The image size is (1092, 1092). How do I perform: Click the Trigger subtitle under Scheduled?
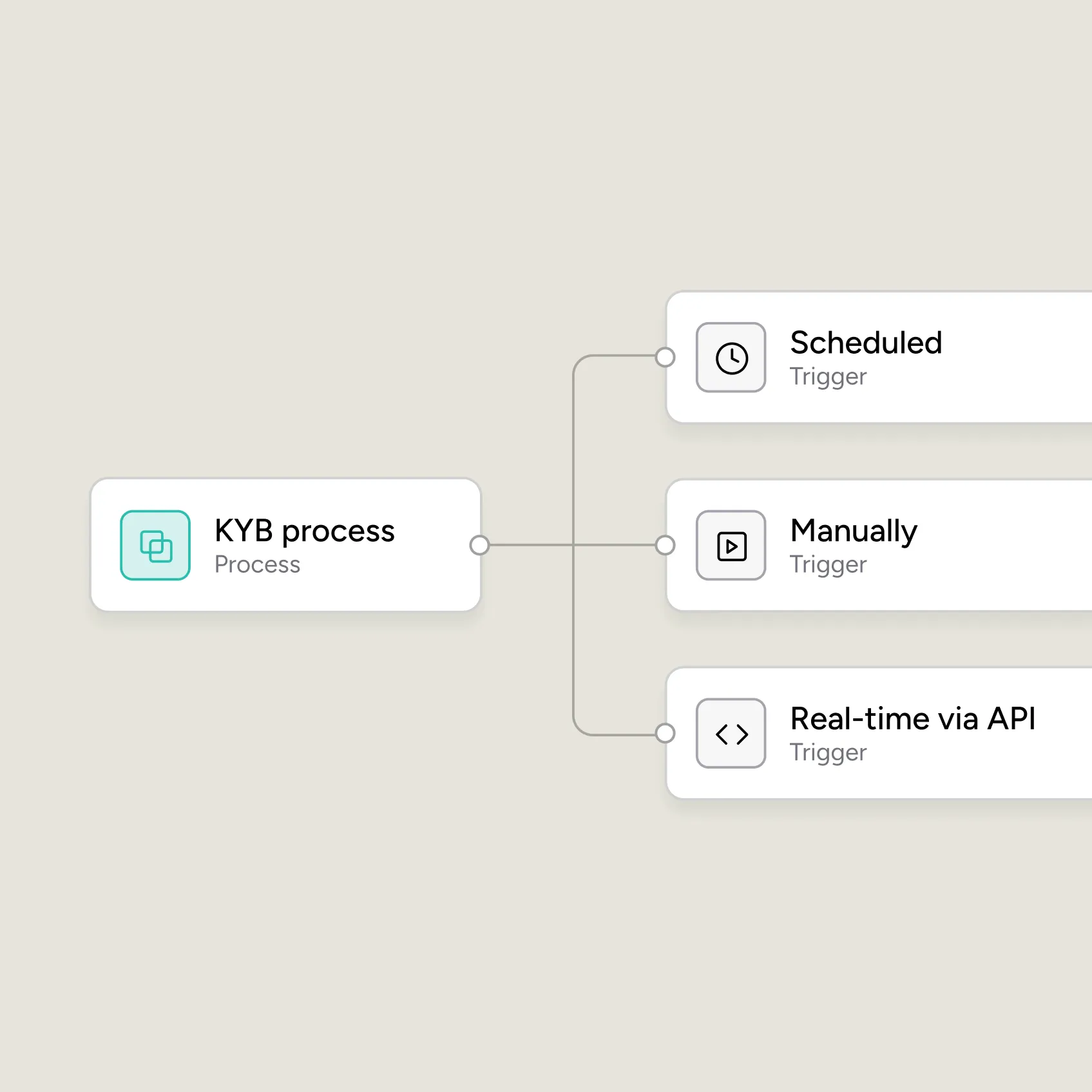[829, 377]
